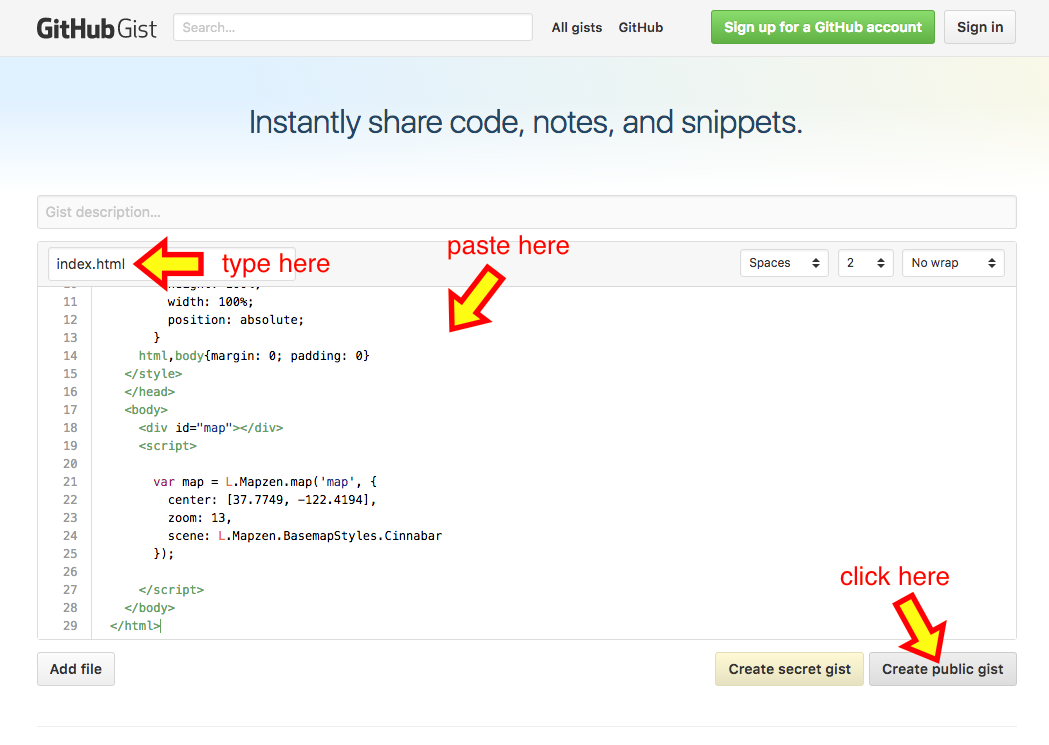This screenshot has height=745, width=1049.
Task: Open the Spaces indent mode dropdown
Action: [x=784, y=263]
